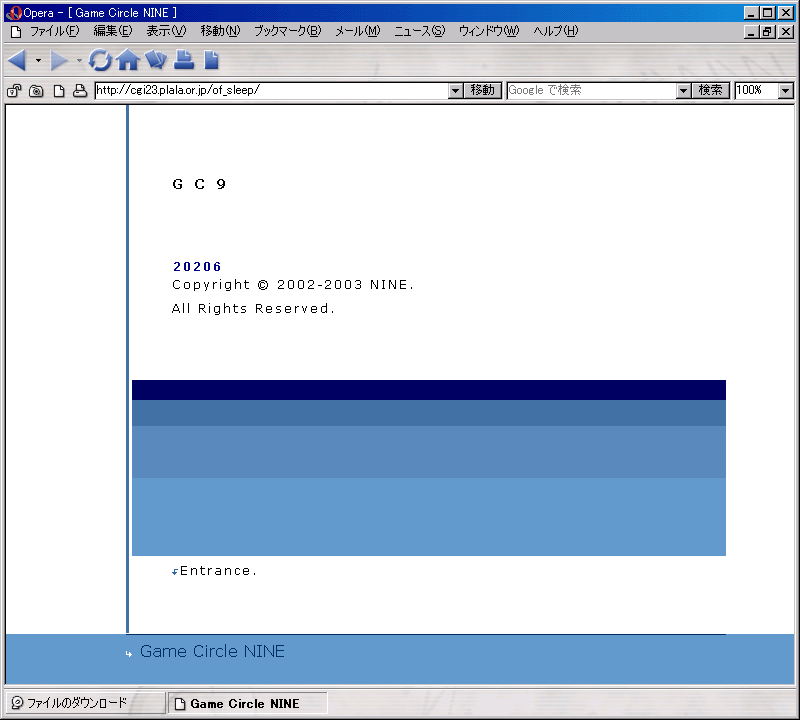Screen dimensions: 800x720
Task: Print the page from the main toolbar
Action: [x=184, y=60]
